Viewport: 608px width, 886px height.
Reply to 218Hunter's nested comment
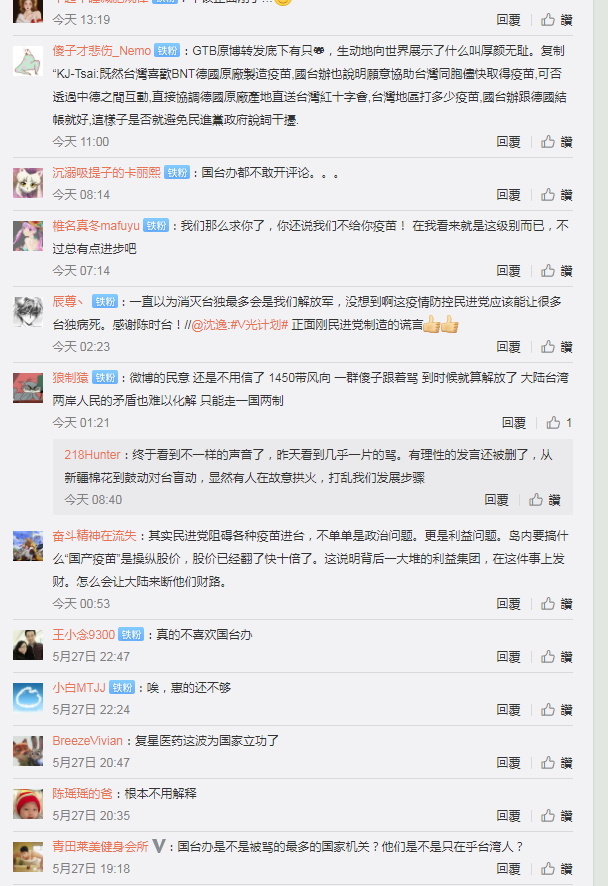(x=496, y=500)
